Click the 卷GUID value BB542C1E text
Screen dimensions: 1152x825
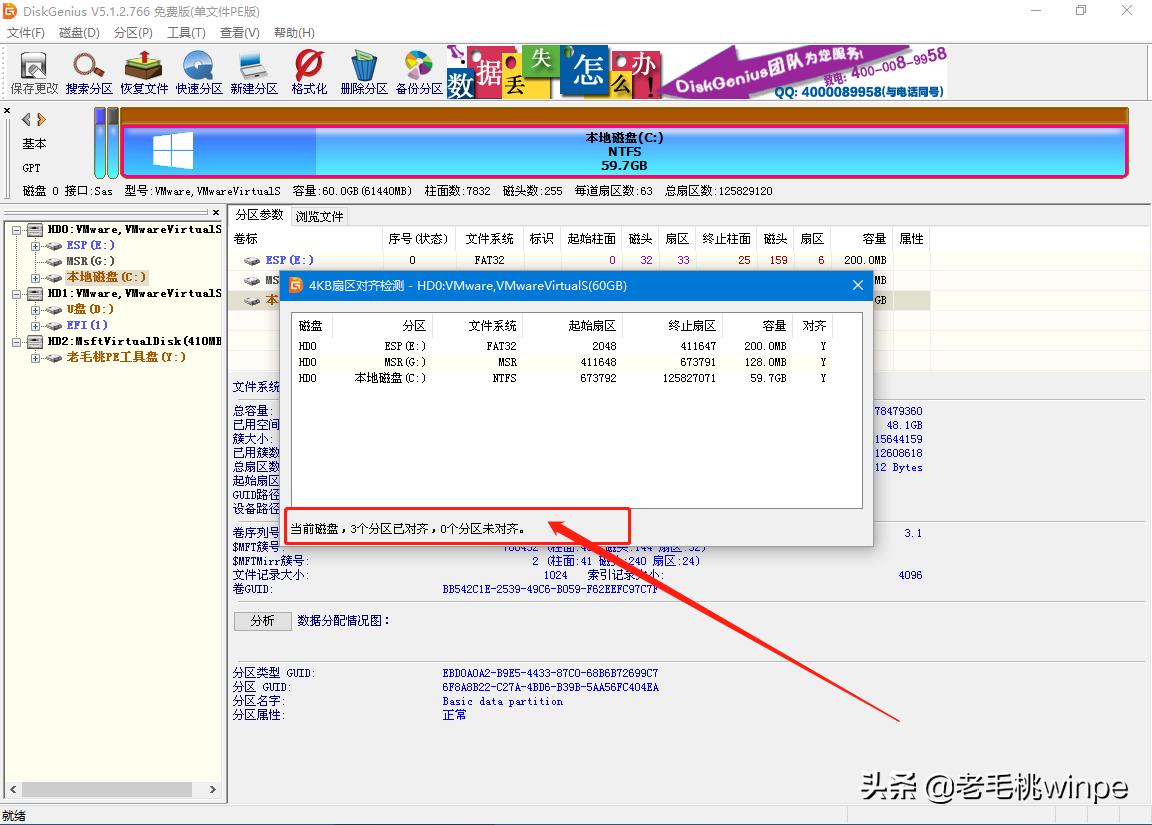550,589
